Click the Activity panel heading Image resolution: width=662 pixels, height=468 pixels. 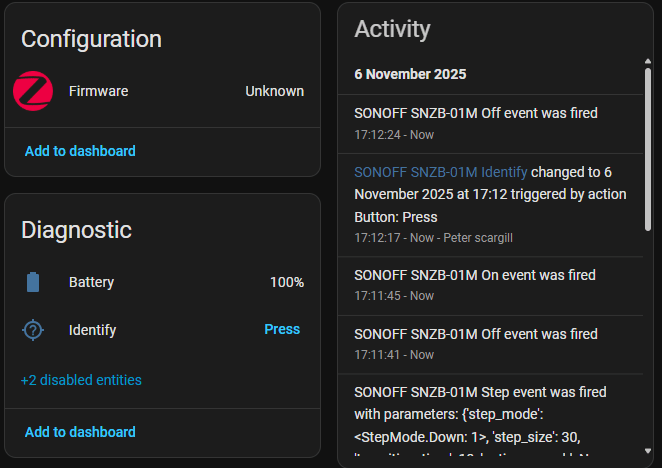tap(392, 29)
